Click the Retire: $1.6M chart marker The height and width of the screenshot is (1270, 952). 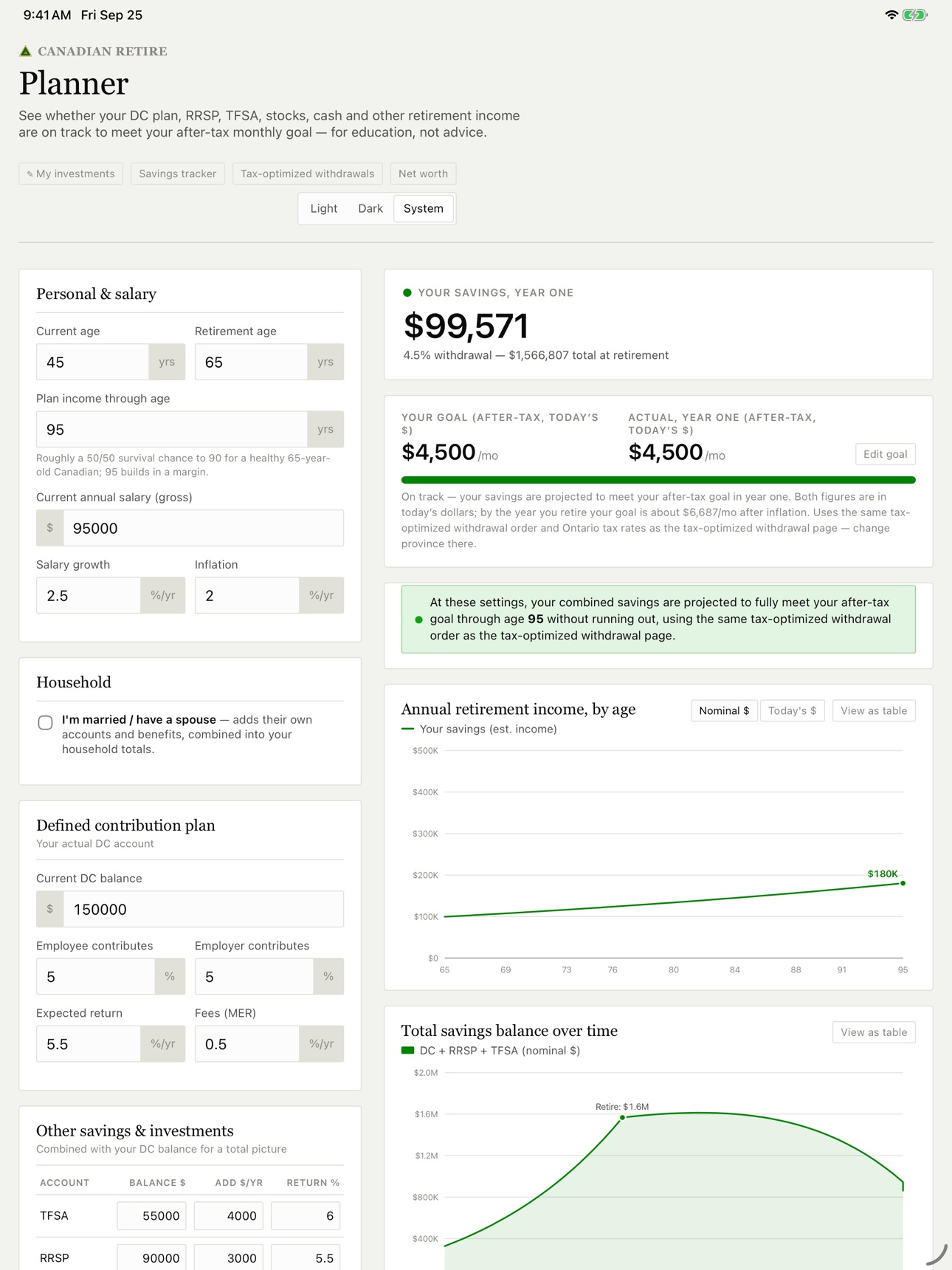622,1117
